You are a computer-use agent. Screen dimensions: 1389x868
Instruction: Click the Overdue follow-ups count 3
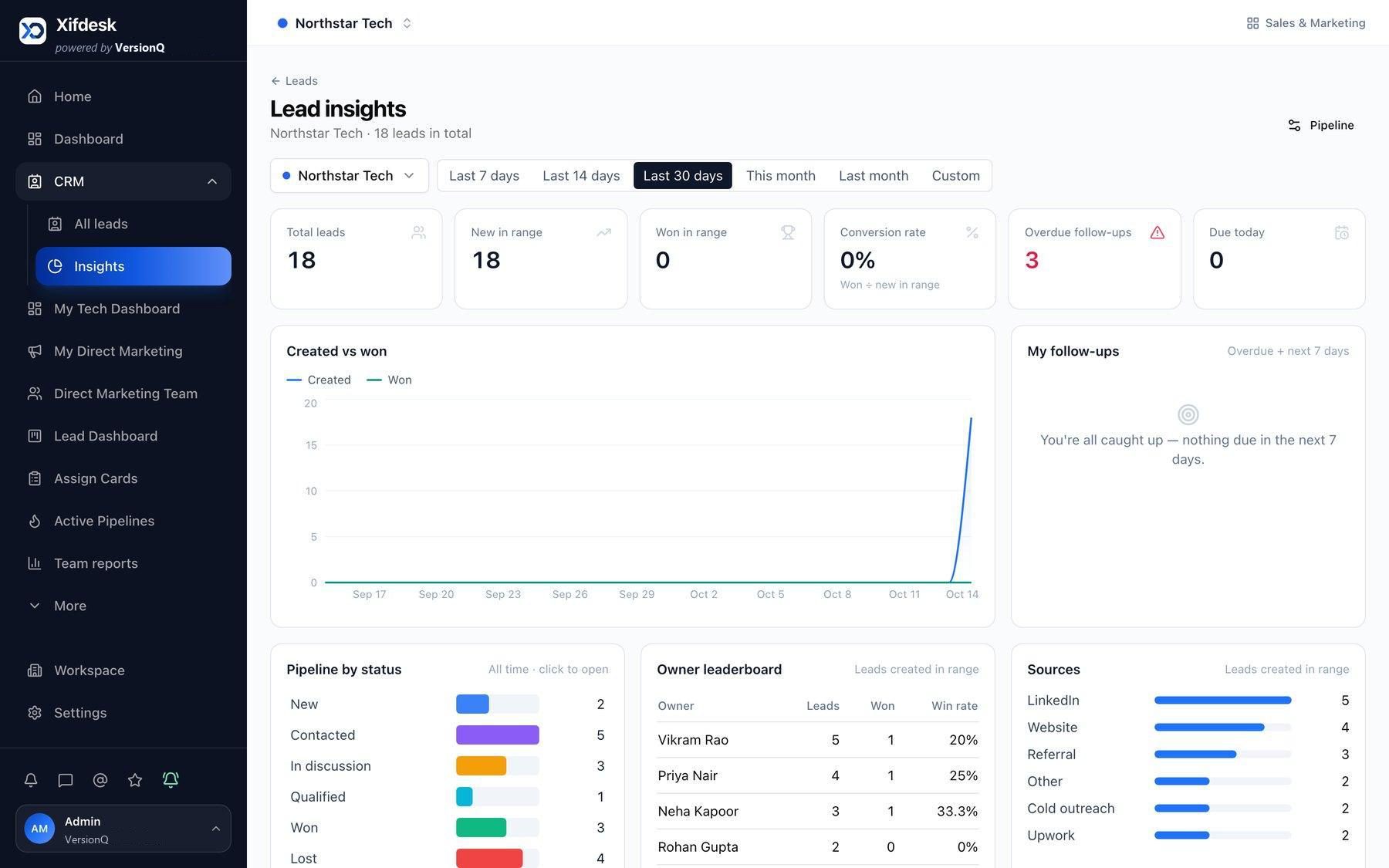[1032, 261]
